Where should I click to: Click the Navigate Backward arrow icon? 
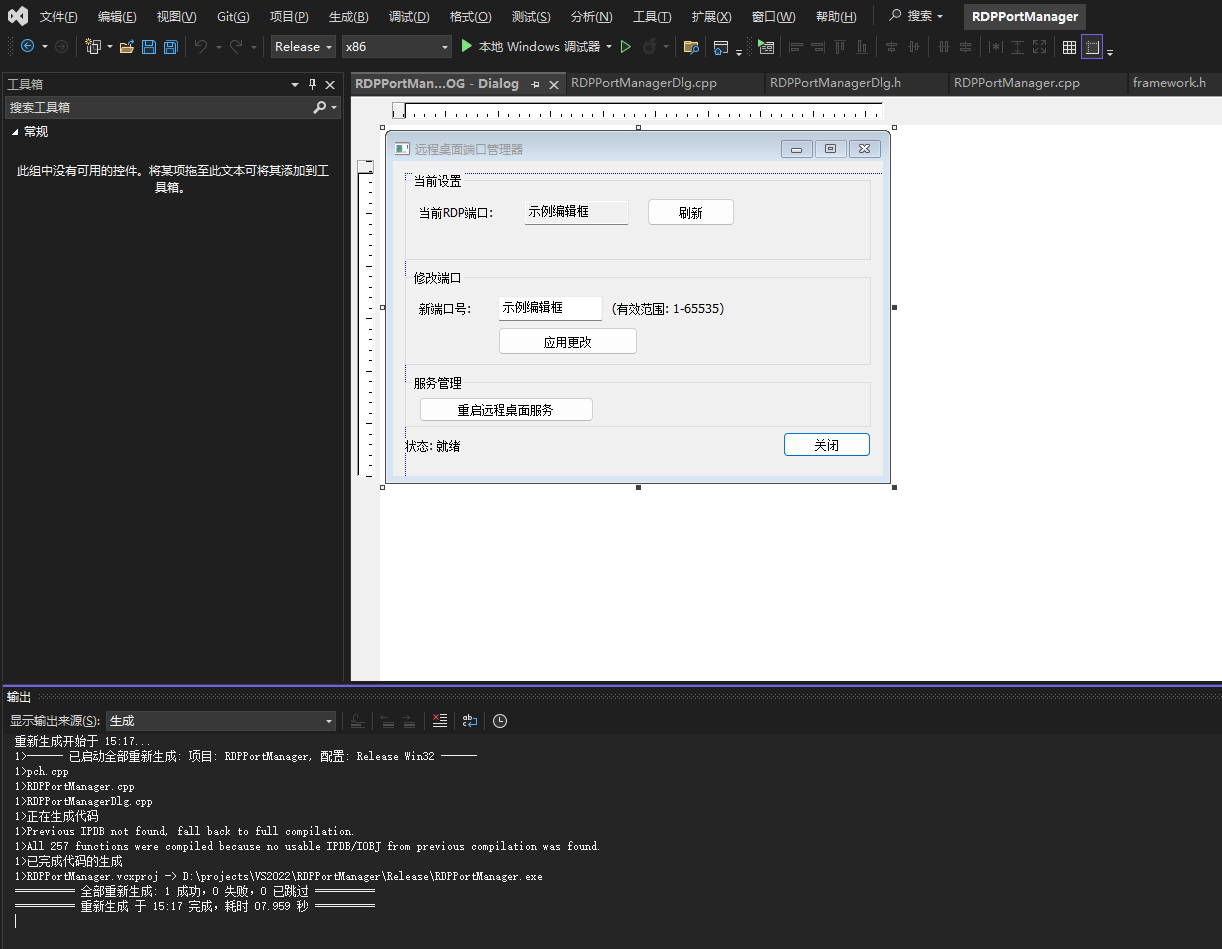pos(28,46)
